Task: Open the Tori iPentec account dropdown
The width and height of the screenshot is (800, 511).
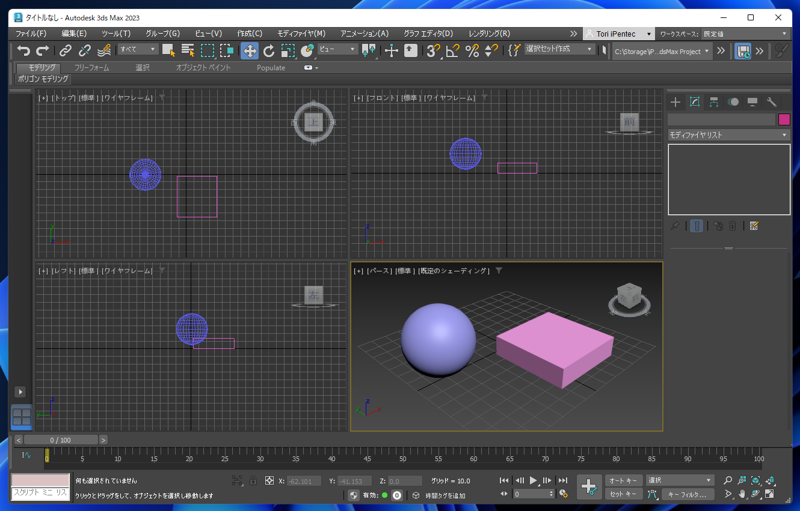Action: 619,34
